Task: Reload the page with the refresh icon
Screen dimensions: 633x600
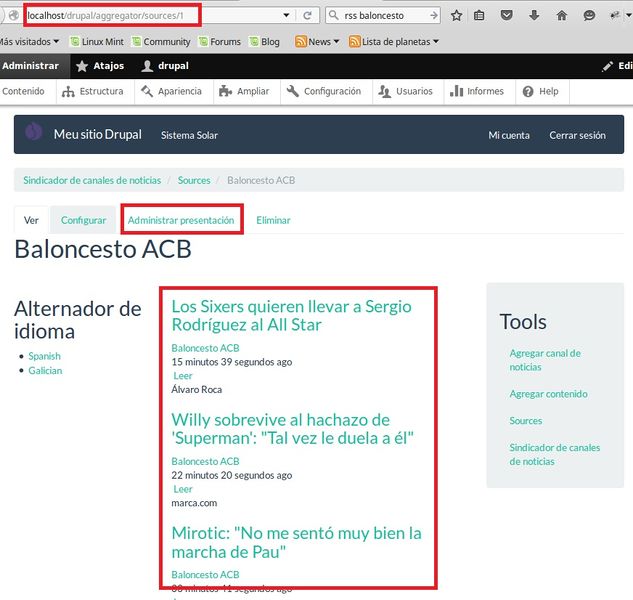Action: (x=308, y=15)
